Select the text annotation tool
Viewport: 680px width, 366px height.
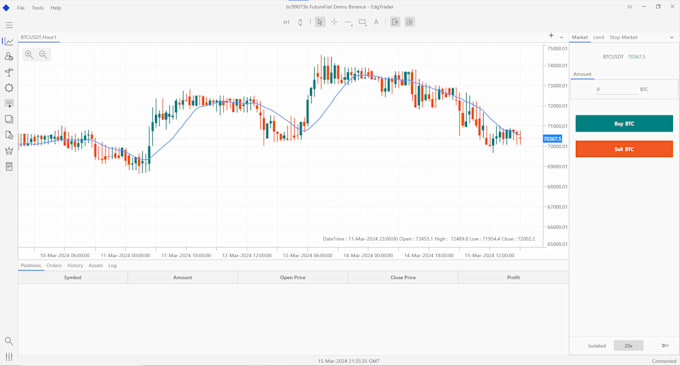point(376,22)
